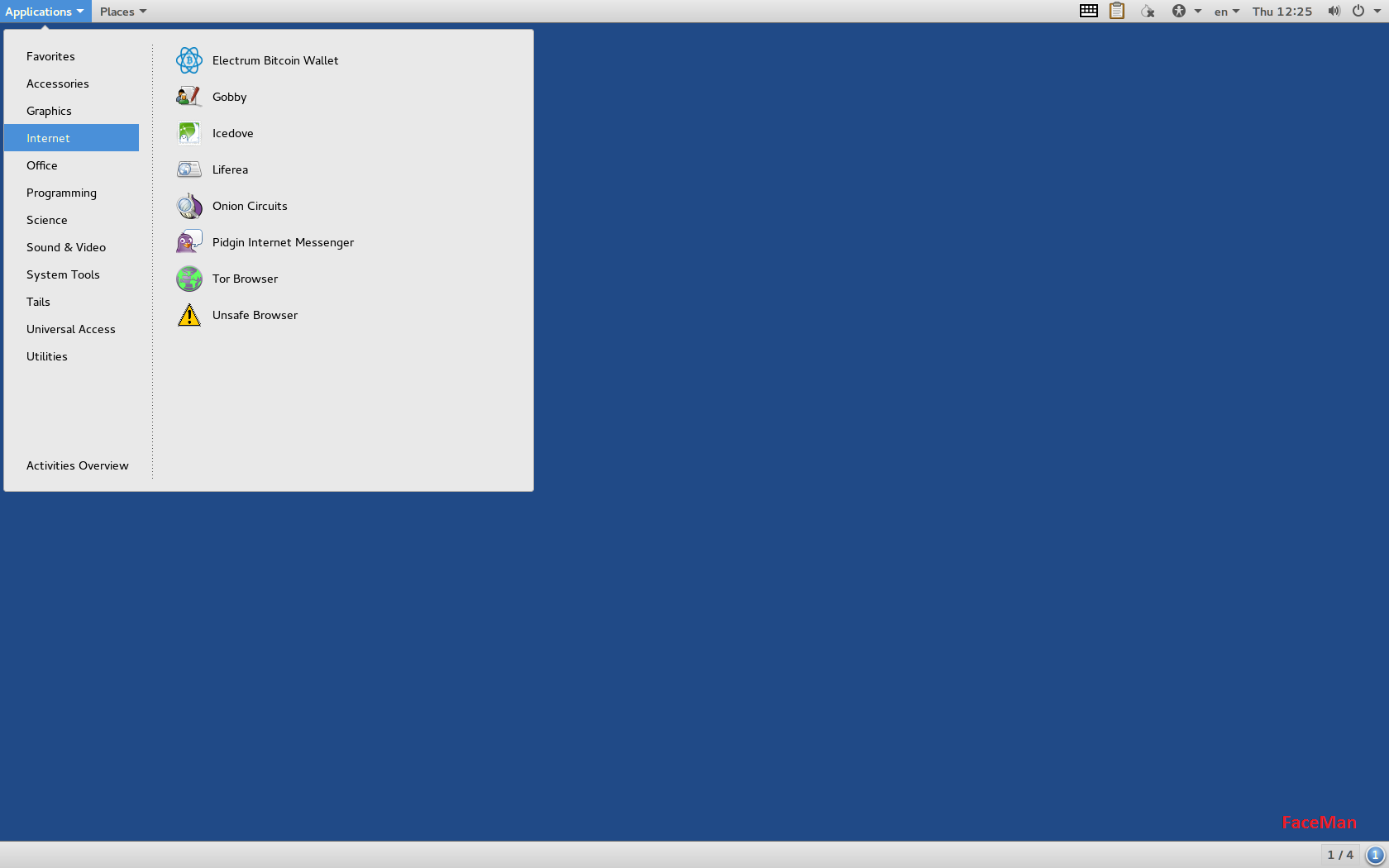The image size is (1389, 868).
Task: Open the Places menu
Action: (123, 12)
